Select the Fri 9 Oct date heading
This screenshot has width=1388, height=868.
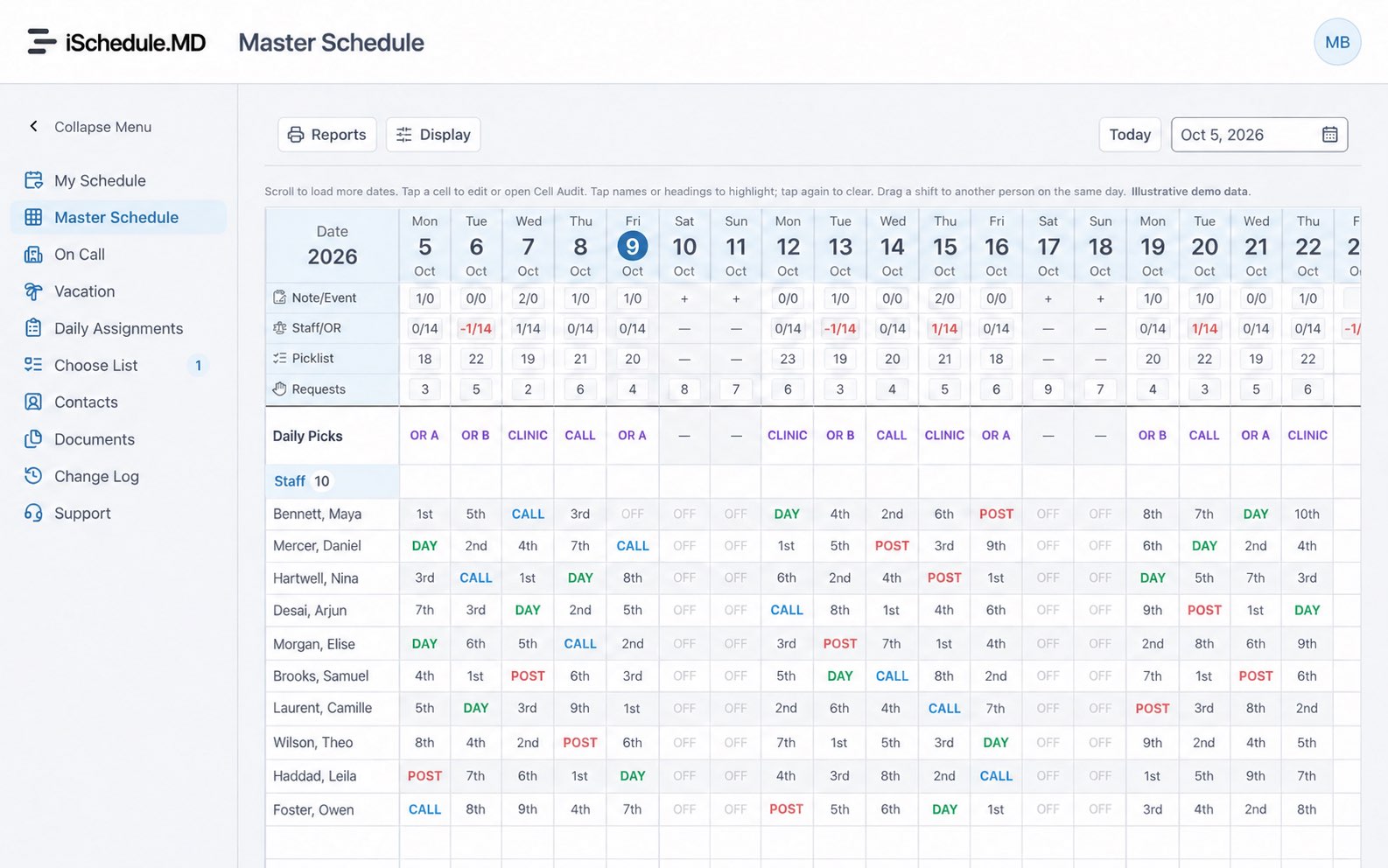633,246
